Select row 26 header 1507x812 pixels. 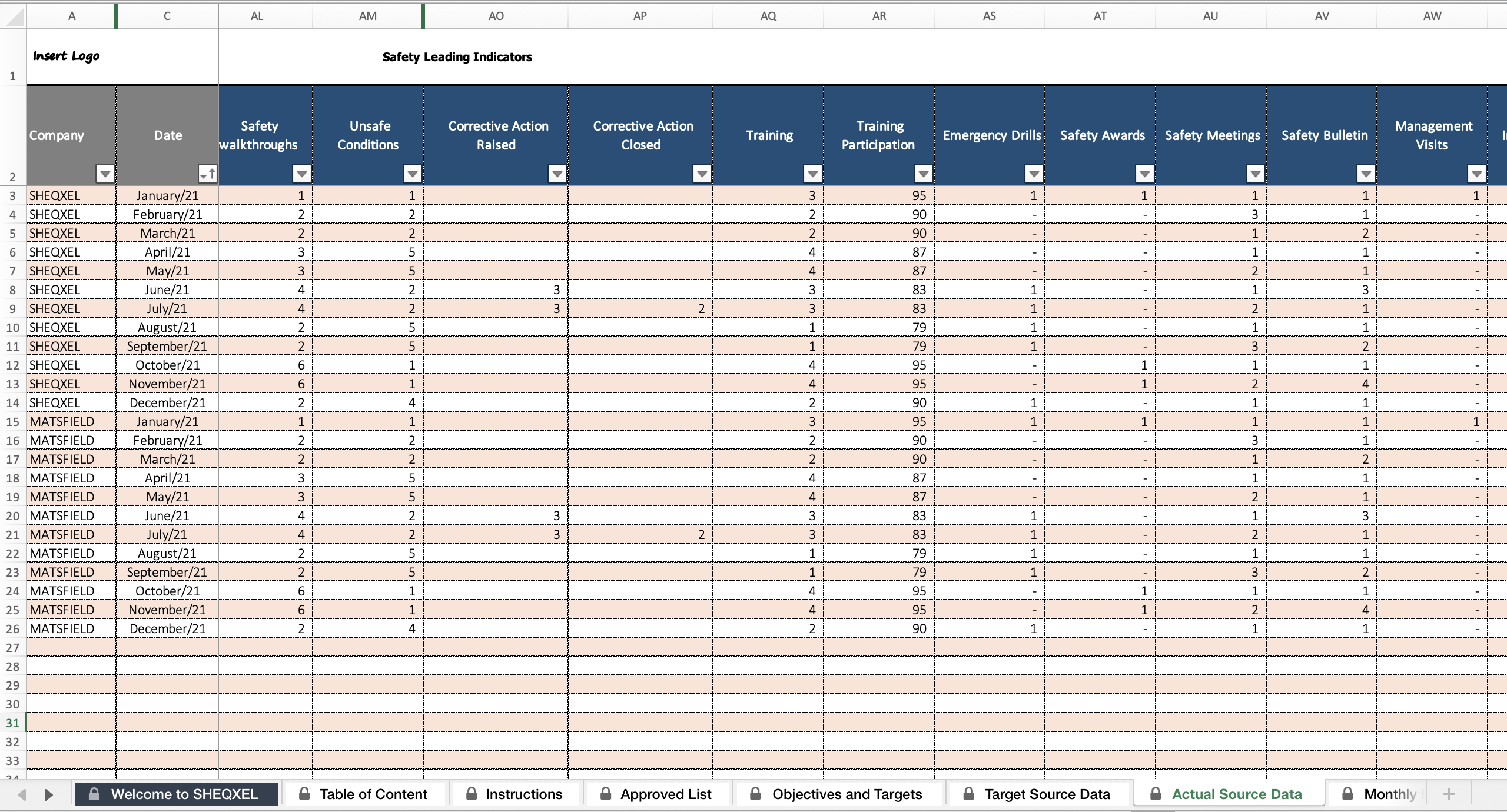pos(13,628)
